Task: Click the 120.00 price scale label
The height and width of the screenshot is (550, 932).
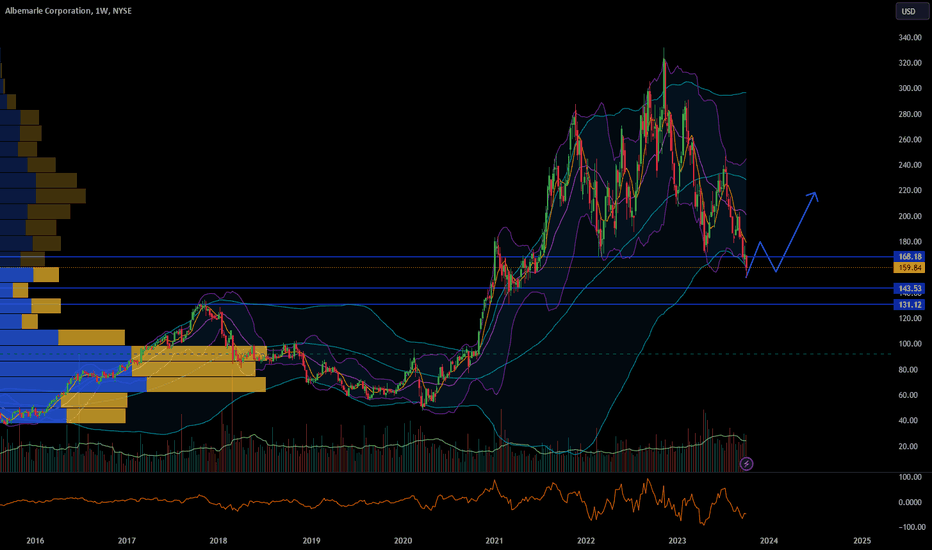Action: tap(910, 319)
